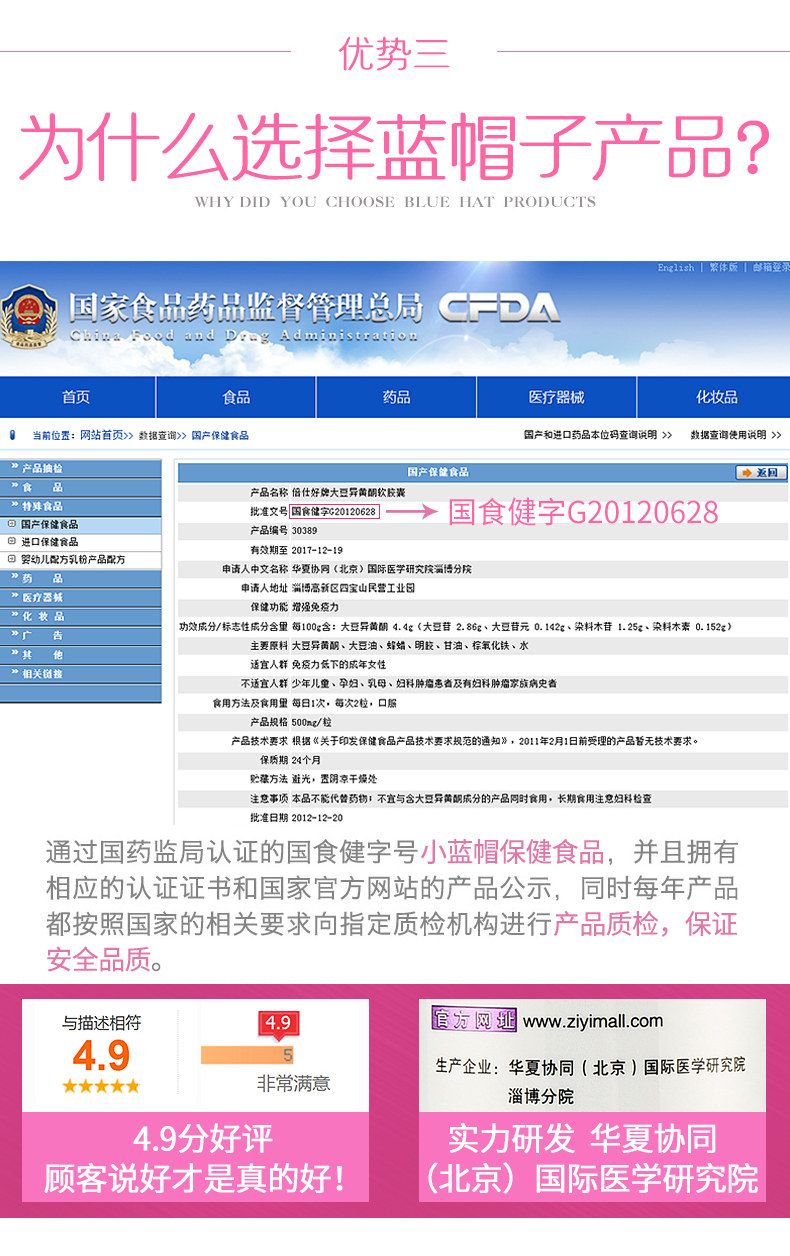The height and width of the screenshot is (1256, 790).
Task: Click the red 4.9 score badge
Action: click(277, 1024)
